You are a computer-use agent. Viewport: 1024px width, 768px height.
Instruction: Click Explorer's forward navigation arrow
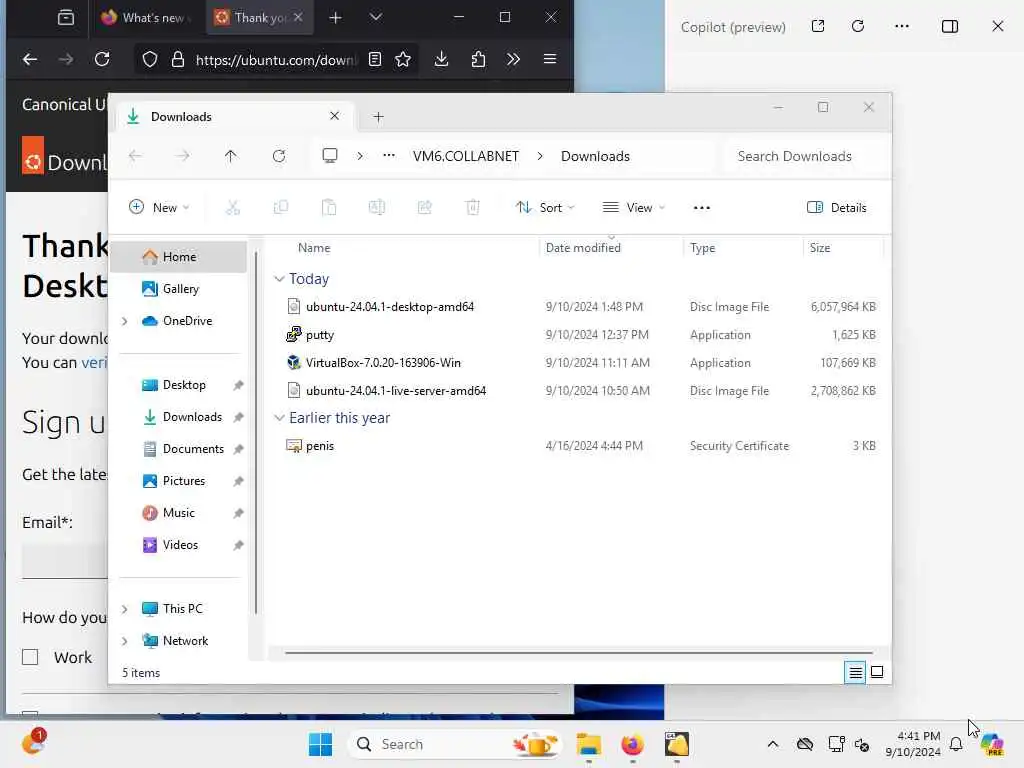coord(183,156)
